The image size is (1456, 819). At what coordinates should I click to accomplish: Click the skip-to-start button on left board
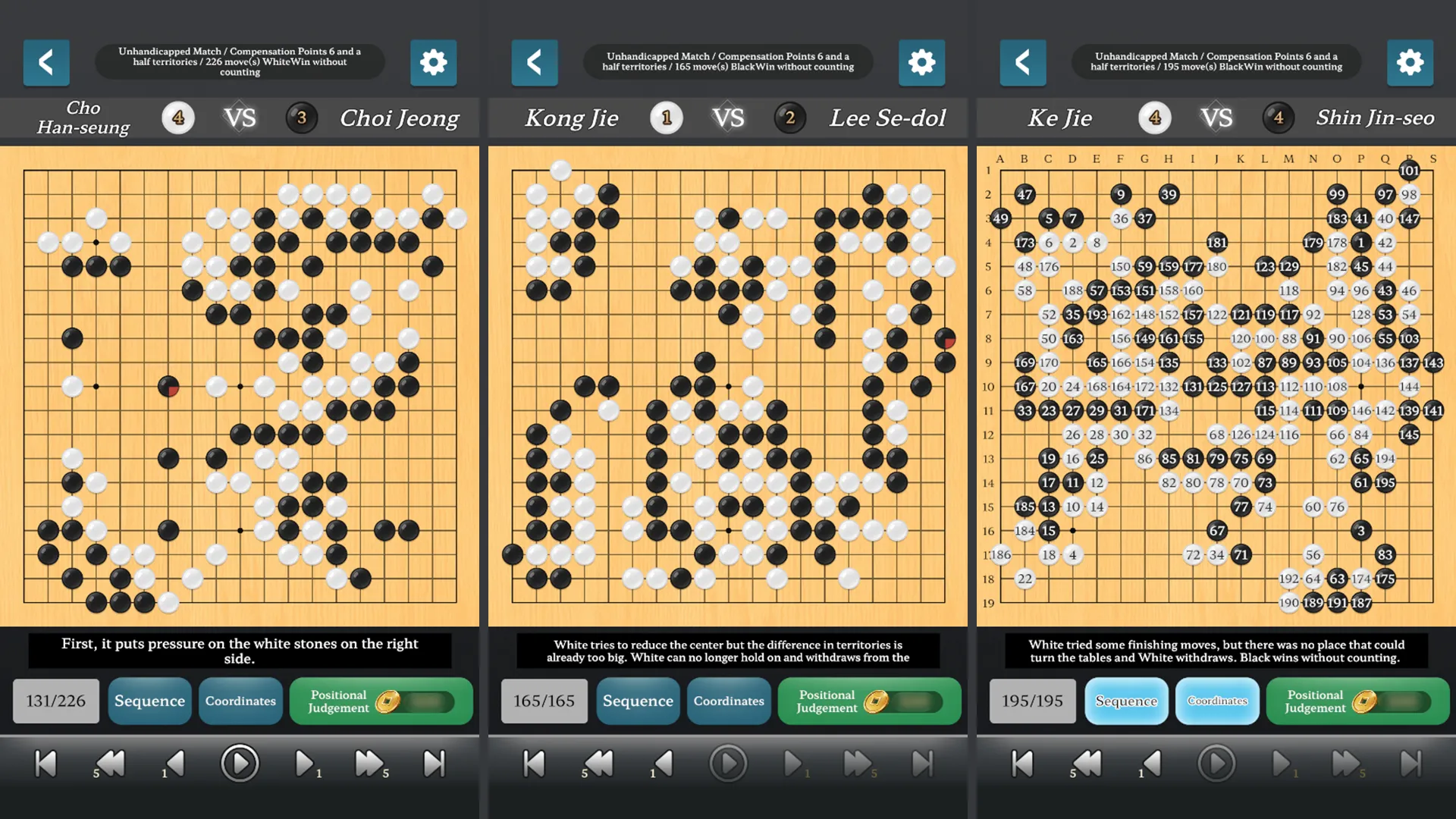click(45, 762)
